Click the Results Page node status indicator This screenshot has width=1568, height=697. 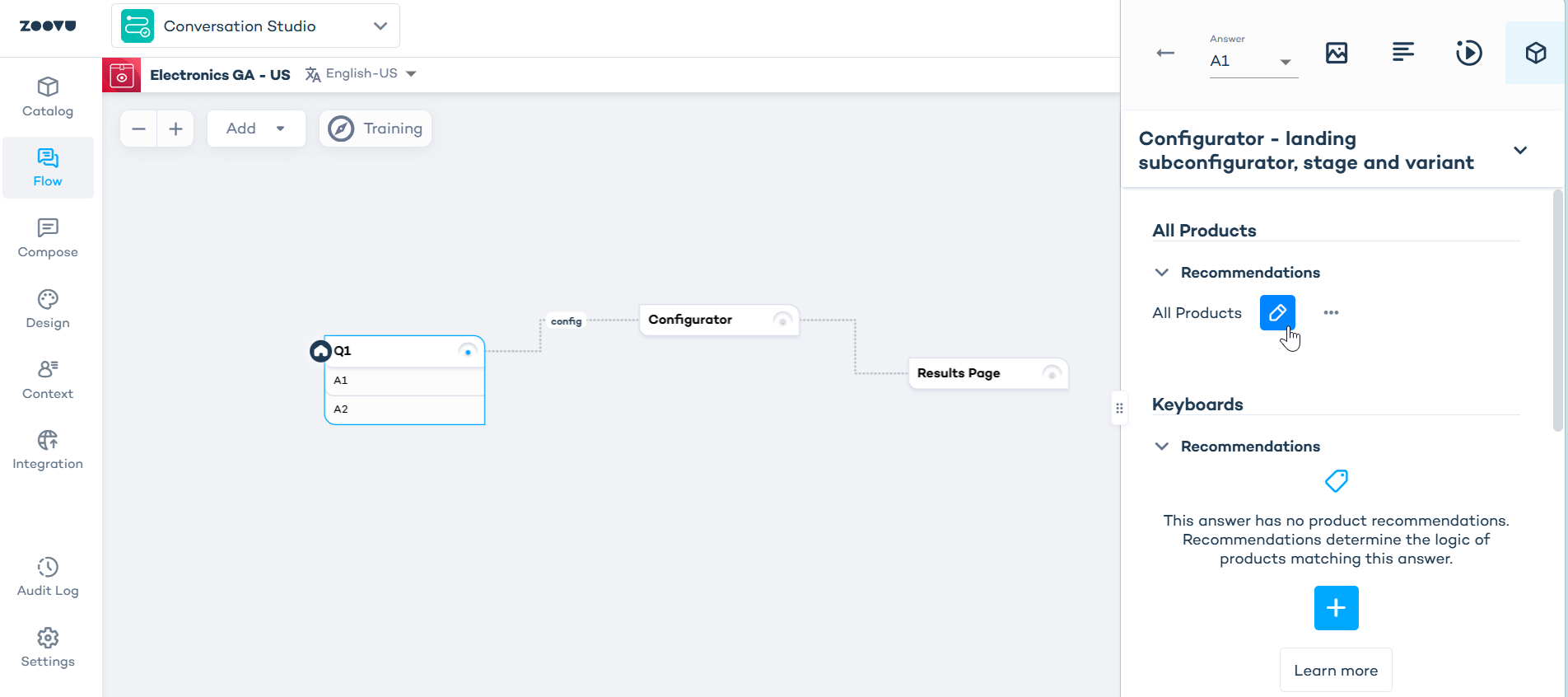click(1052, 373)
